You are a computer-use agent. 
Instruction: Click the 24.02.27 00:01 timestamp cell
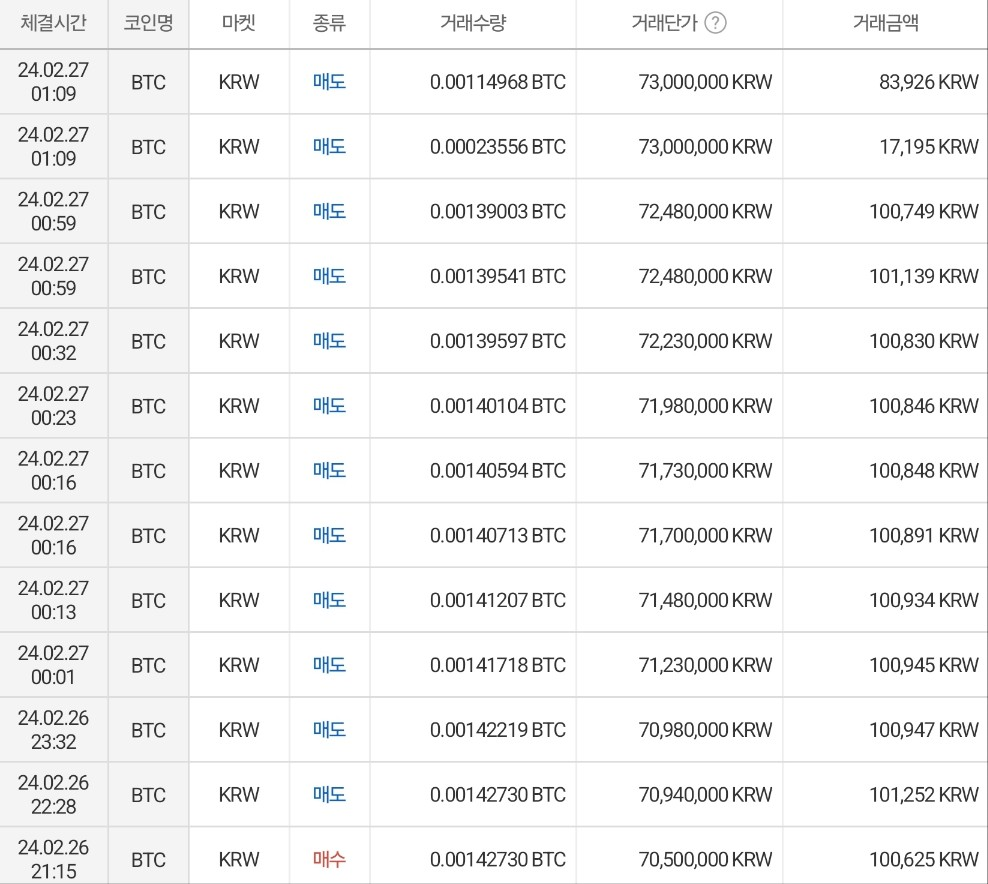(x=54, y=665)
